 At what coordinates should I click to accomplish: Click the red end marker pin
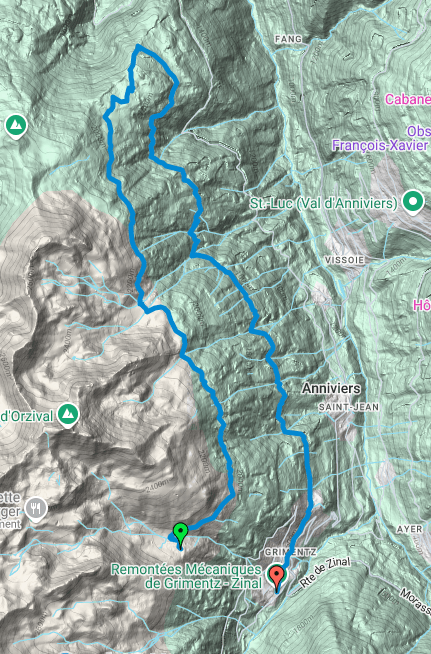pos(277,578)
